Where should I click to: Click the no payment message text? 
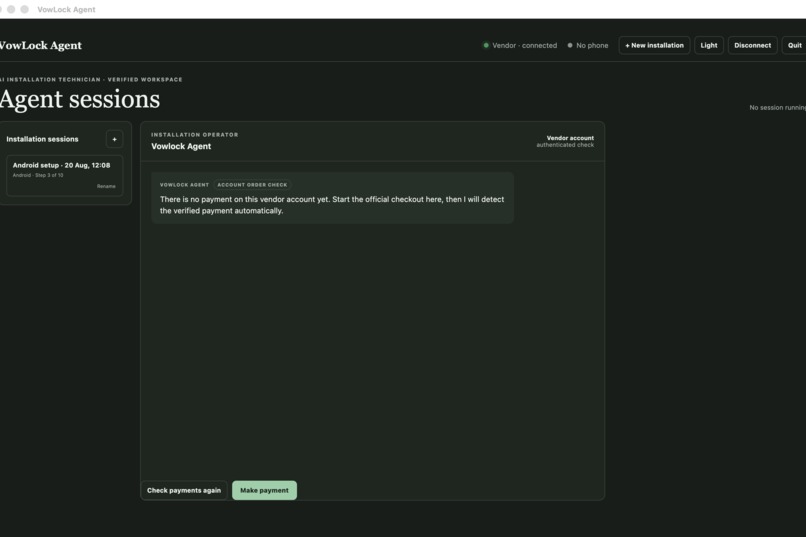pos(332,205)
